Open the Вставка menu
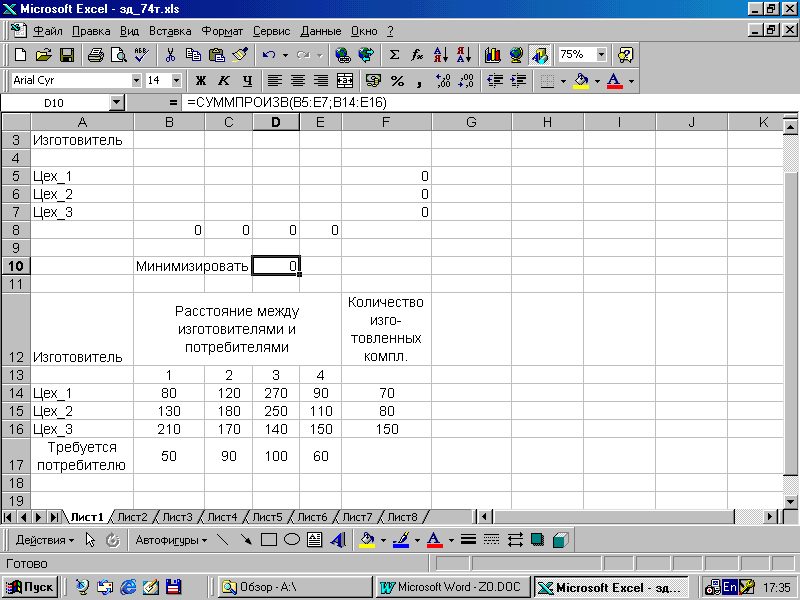This screenshot has height=600, width=800. coord(170,31)
